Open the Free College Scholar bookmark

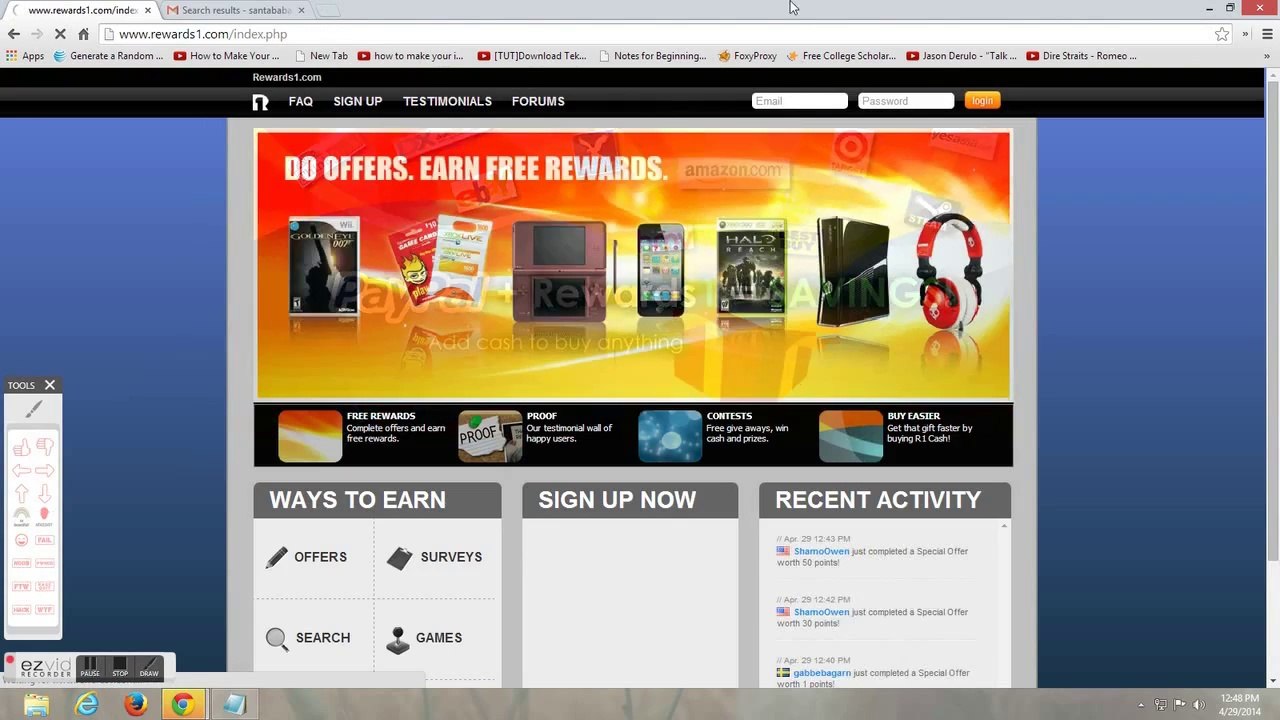(841, 56)
